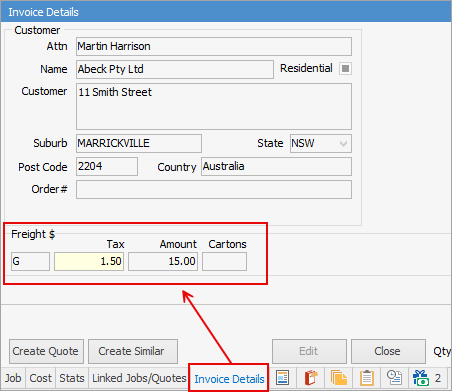The image size is (452, 392).
Task: Open the form layout tab icon
Action: click(282, 378)
